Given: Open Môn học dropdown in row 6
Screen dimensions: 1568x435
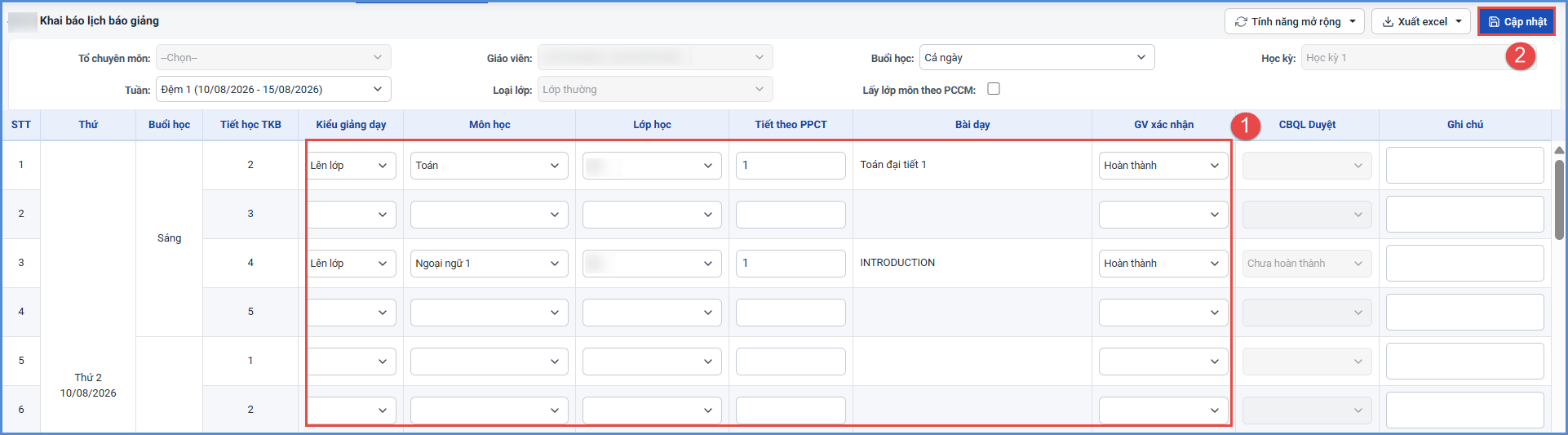Looking at the screenshot, I should pyautogui.click(x=489, y=411).
